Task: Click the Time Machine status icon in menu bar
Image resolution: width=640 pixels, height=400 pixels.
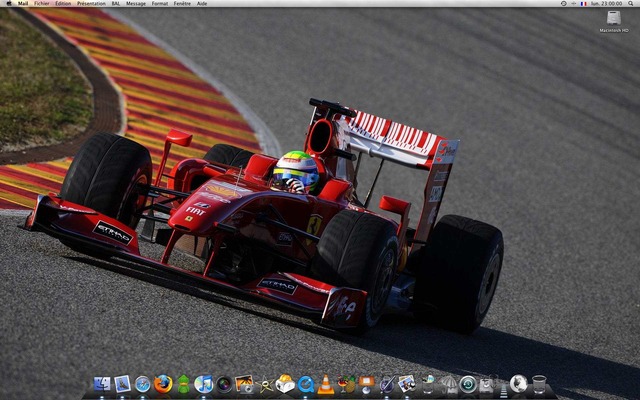Action: point(564,3)
